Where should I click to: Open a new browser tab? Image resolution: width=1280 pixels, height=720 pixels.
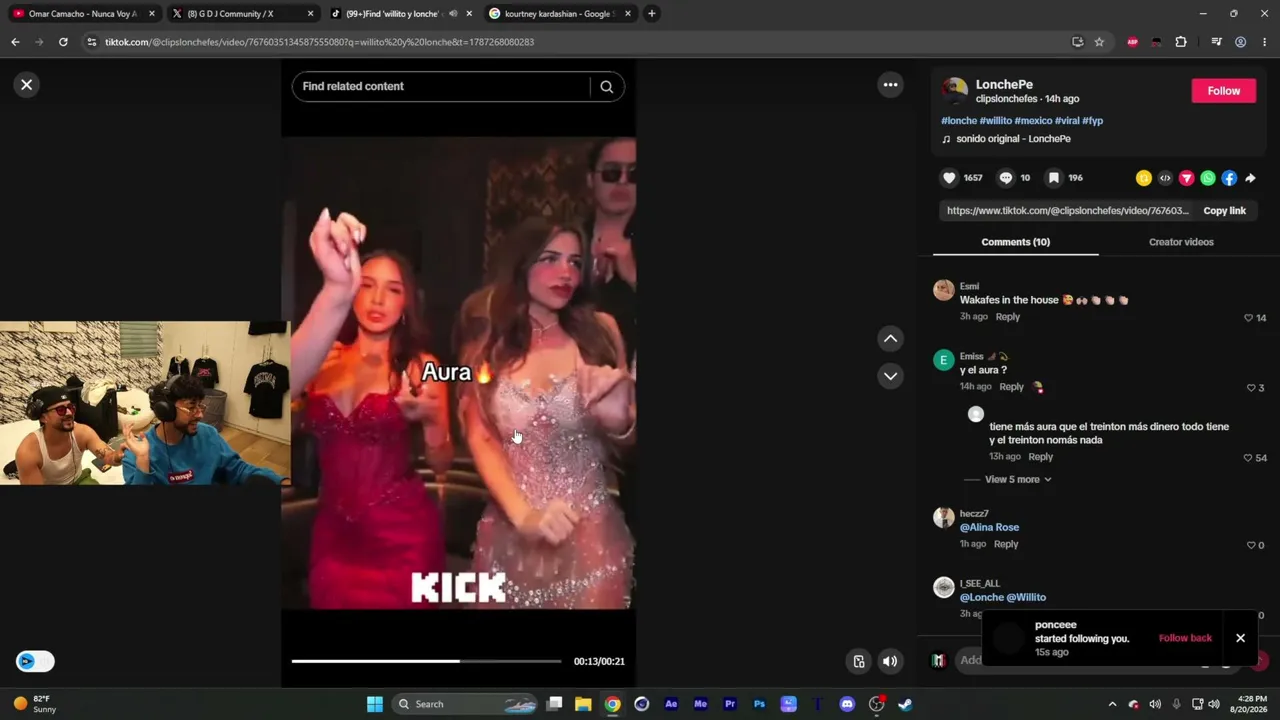651,14
